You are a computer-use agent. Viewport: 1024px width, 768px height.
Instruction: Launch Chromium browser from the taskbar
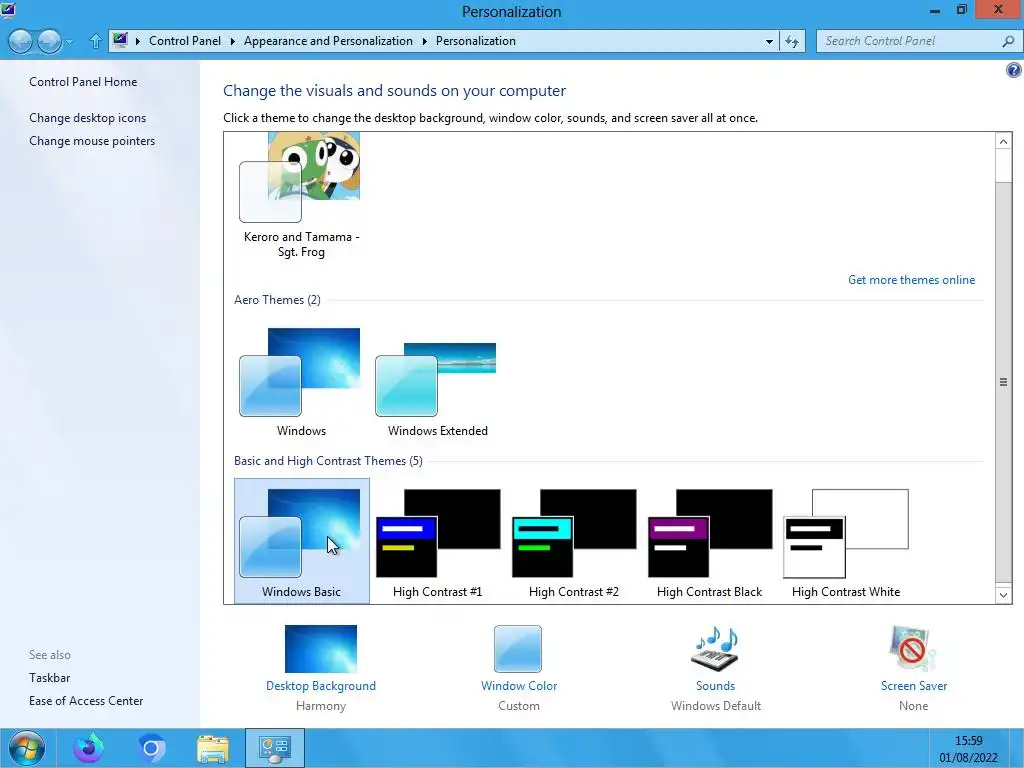coord(151,748)
